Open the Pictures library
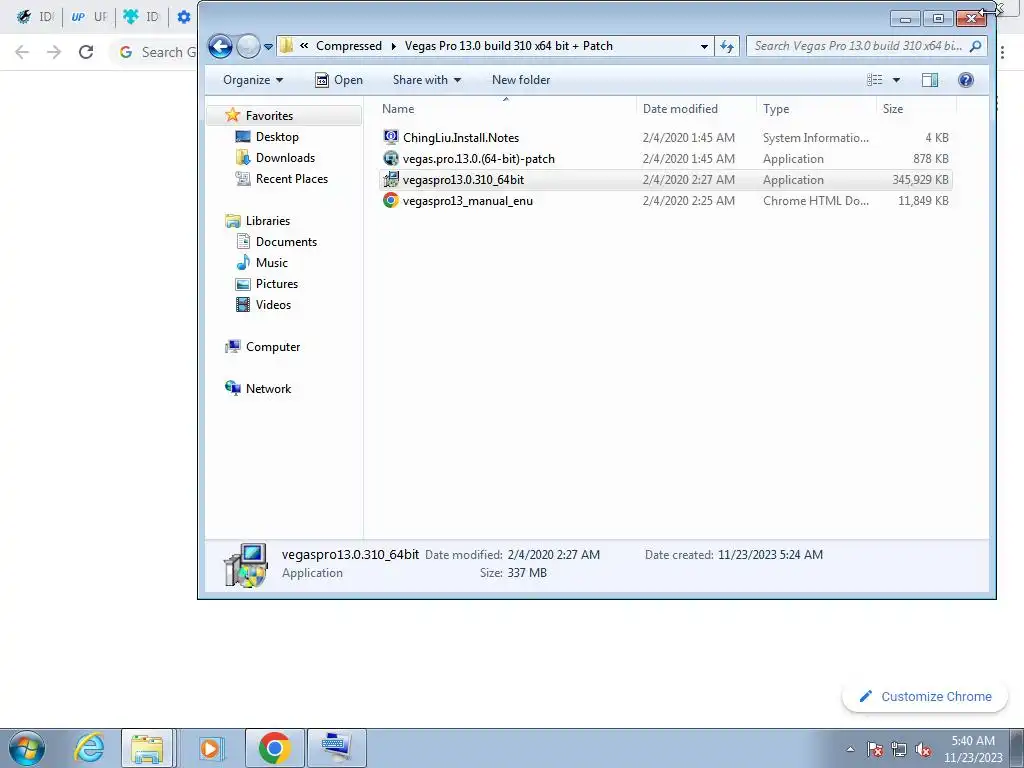 point(277,283)
